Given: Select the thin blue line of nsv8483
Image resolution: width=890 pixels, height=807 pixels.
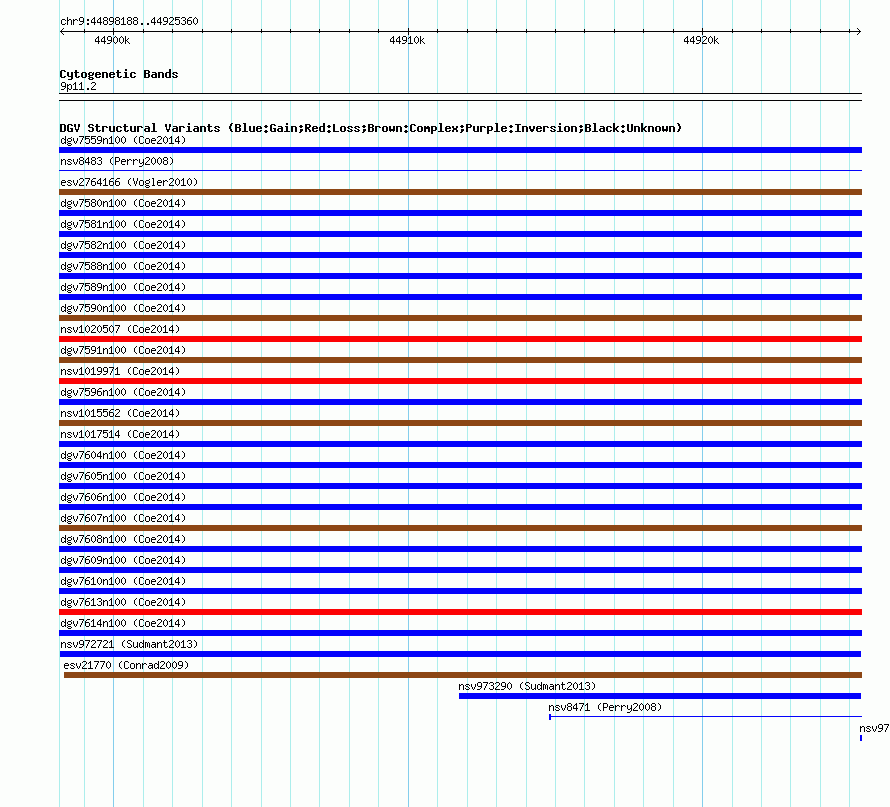Looking at the screenshot, I should [460, 170].
